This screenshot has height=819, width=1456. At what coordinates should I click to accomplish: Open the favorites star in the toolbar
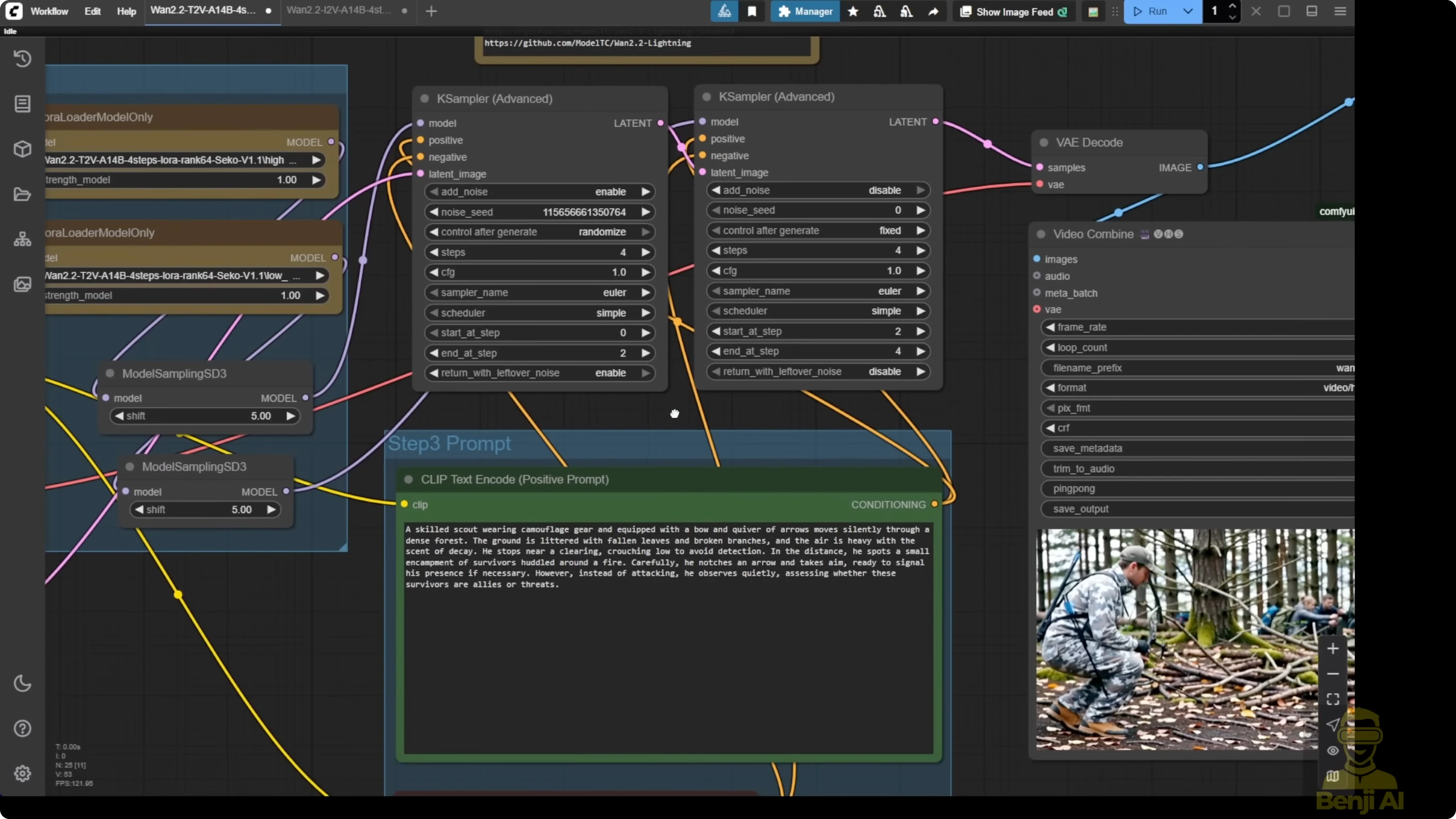pyautogui.click(x=853, y=11)
